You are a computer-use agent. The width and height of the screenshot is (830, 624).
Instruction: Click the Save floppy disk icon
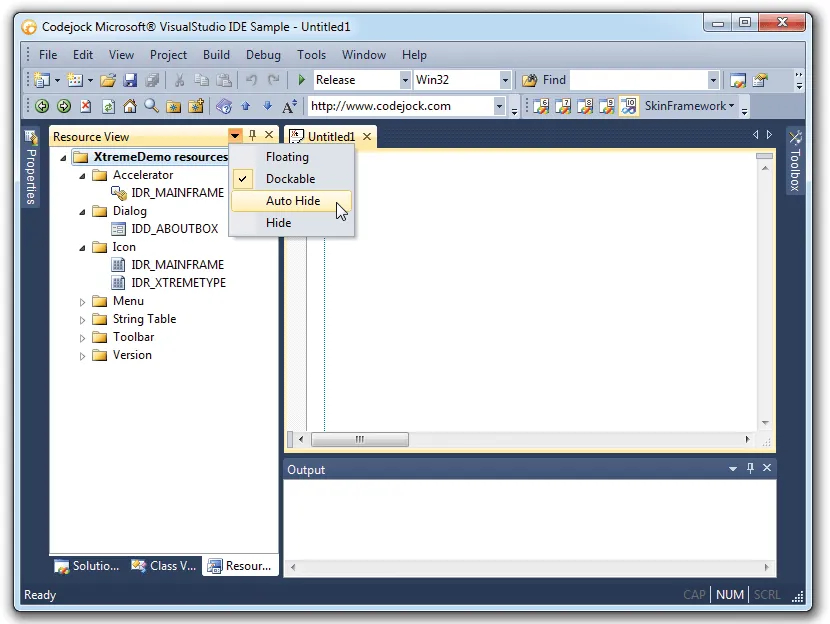(x=130, y=80)
